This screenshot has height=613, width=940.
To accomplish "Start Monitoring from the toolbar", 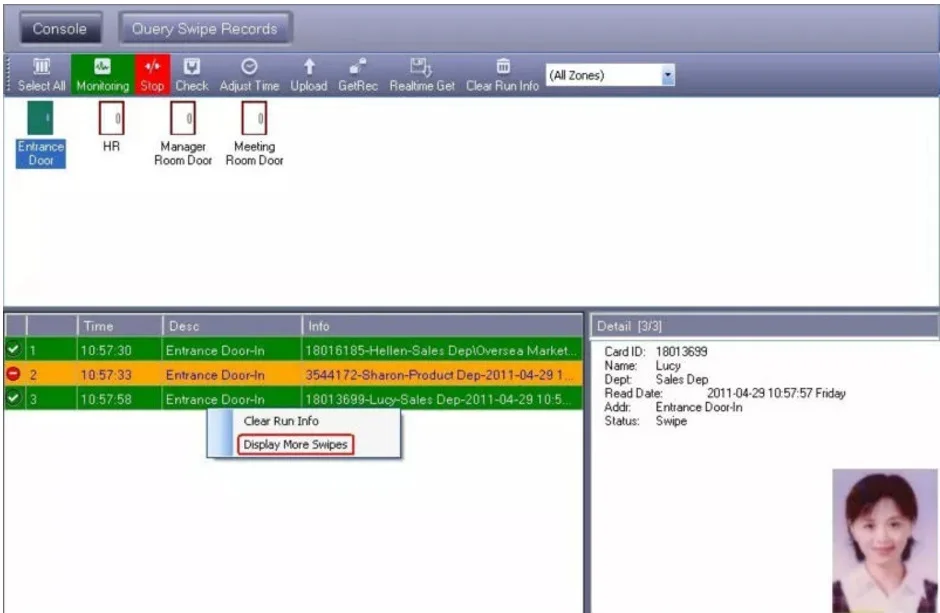I will pos(103,75).
